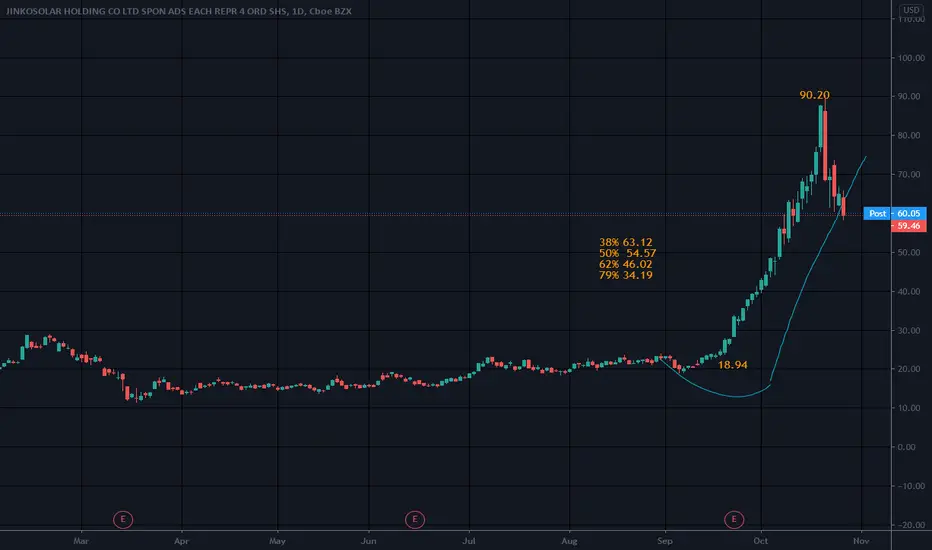Click the Nov label on time axis

pyautogui.click(x=861, y=541)
